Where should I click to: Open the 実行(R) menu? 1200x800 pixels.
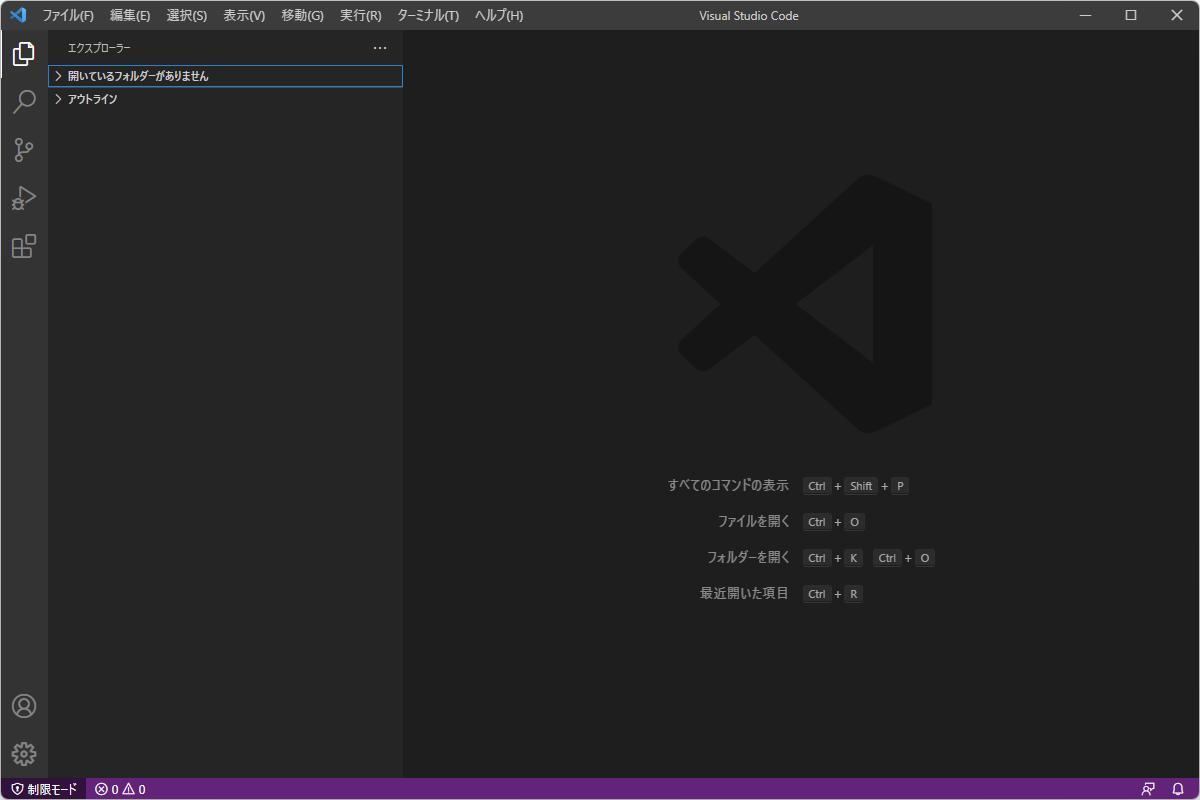(x=361, y=15)
